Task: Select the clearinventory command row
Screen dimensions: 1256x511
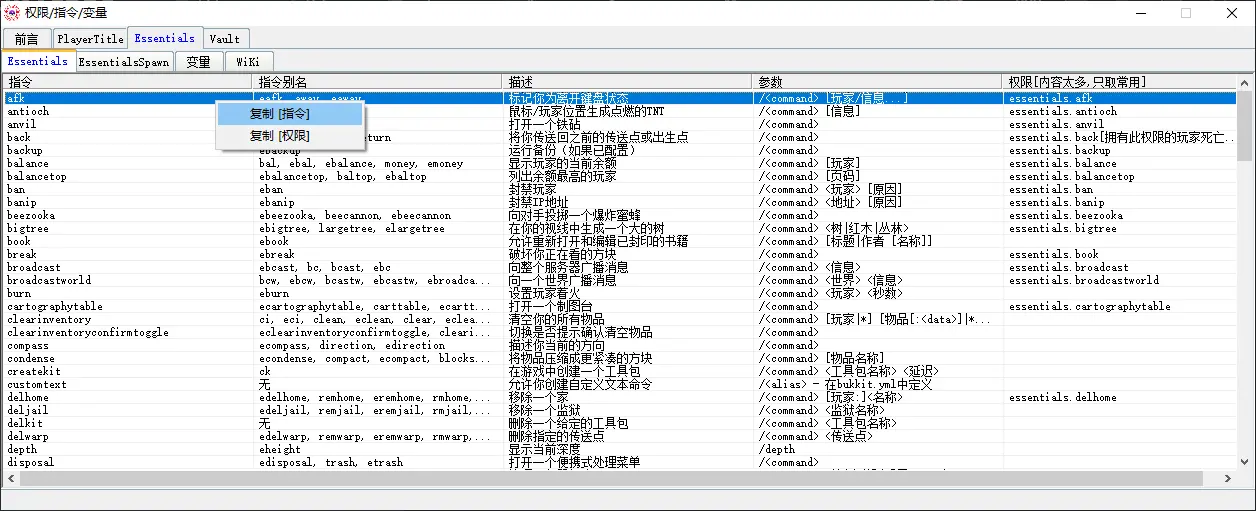Action: 620,319
